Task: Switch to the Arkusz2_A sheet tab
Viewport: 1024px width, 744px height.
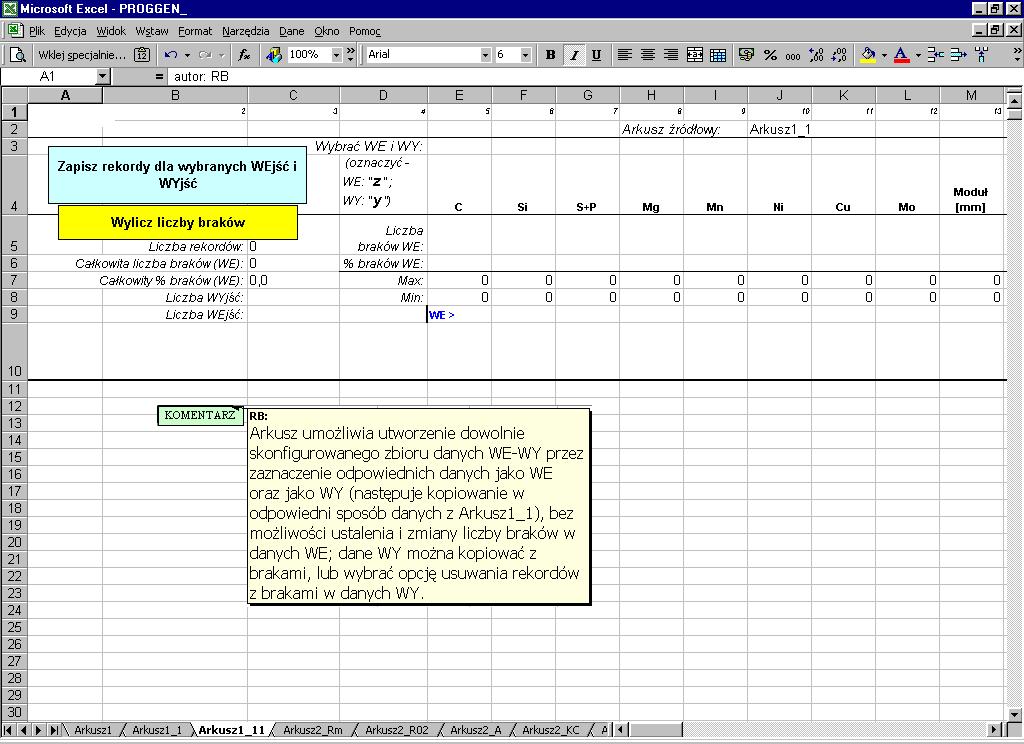Action: point(475,730)
